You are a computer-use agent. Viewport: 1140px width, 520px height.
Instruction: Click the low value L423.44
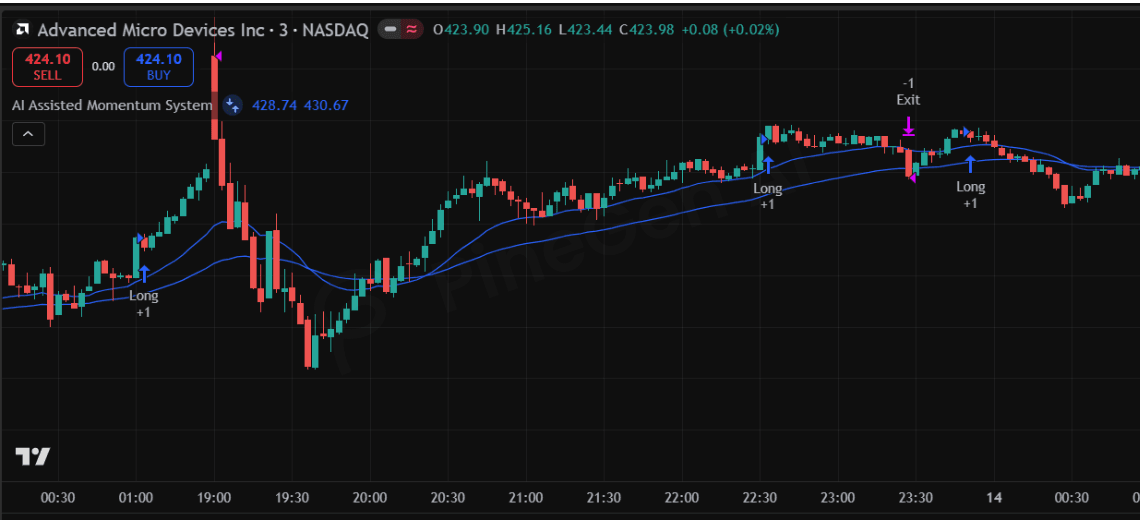[x=585, y=30]
